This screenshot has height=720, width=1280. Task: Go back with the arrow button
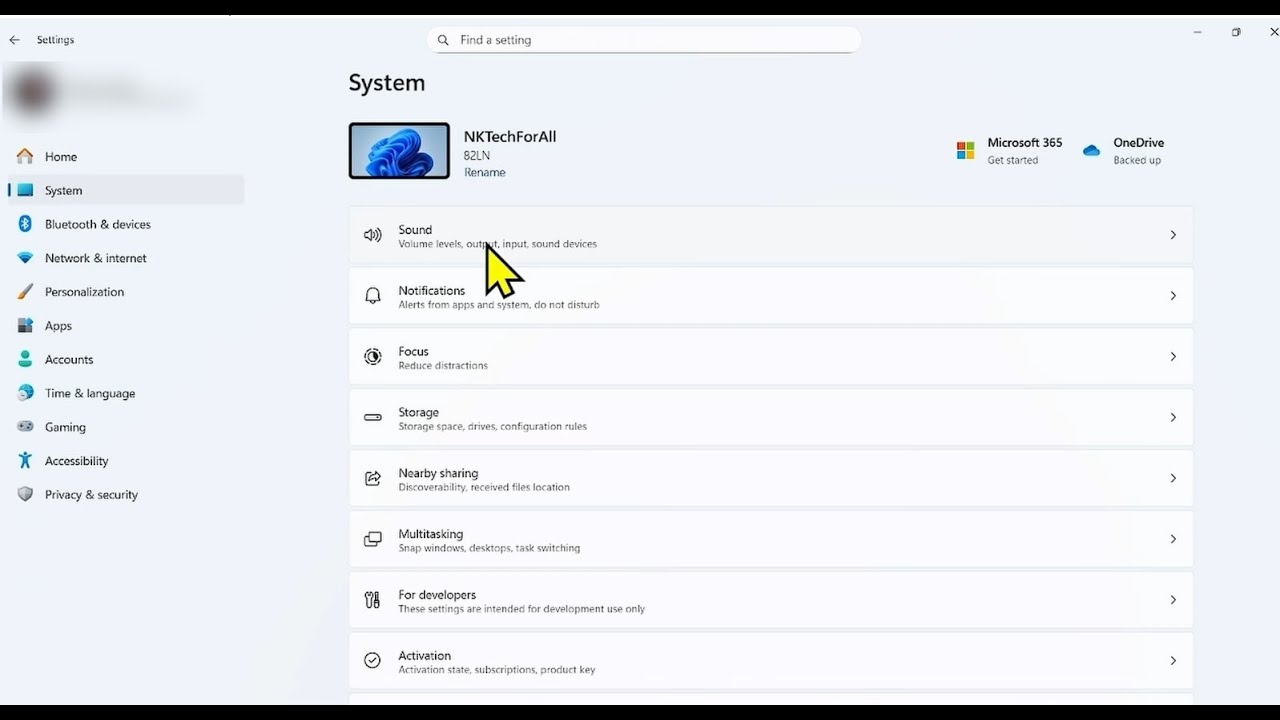(14, 40)
